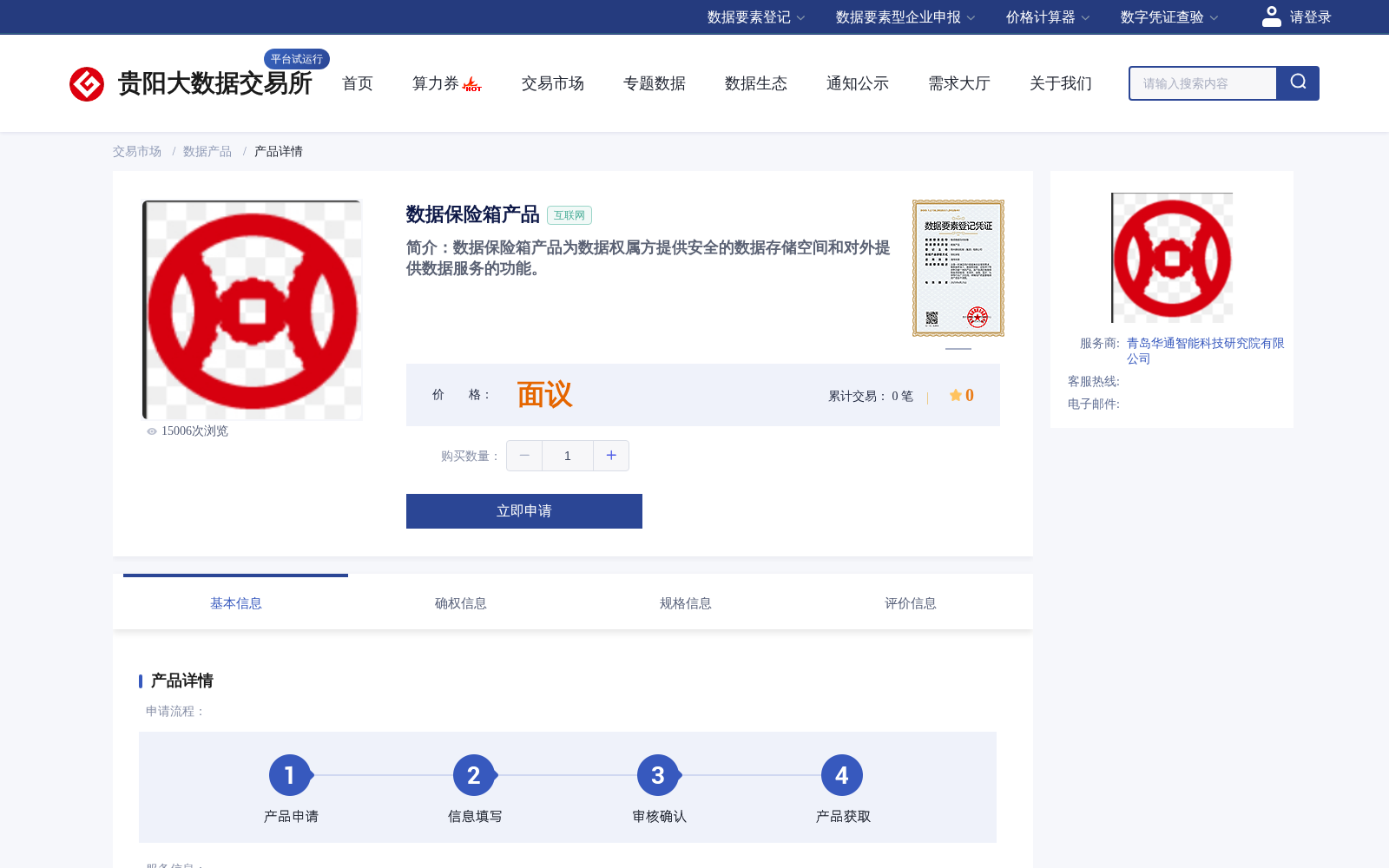
Task: Click the HOT flame icon beside 算力券
Action: tap(472, 84)
